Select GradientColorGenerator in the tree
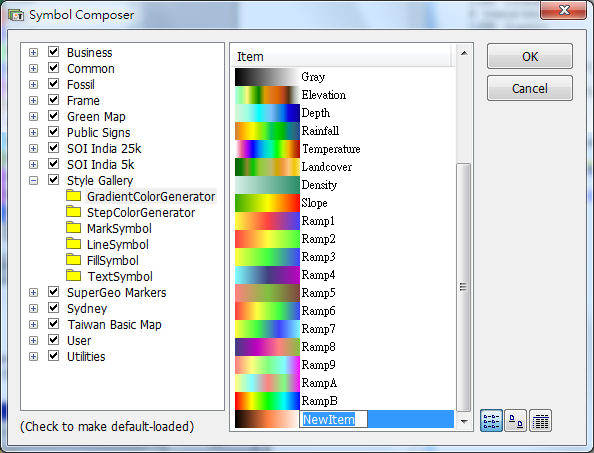 [151, 197]
